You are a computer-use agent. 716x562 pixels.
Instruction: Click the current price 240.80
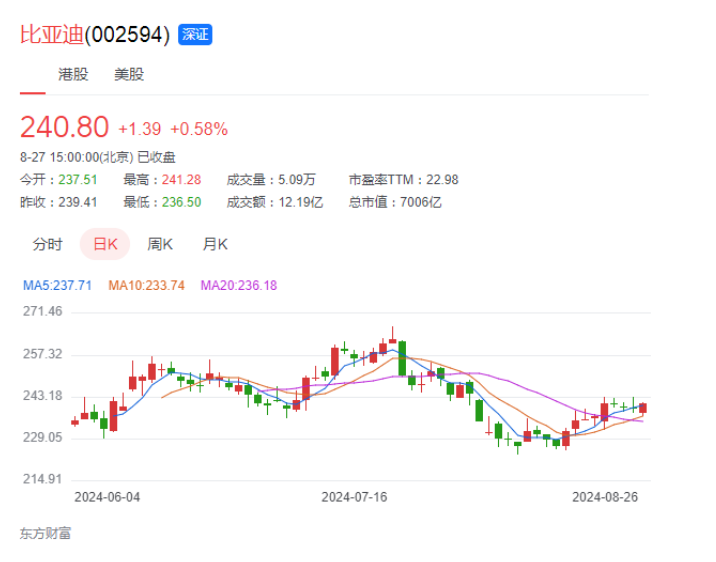pos(64,128)
